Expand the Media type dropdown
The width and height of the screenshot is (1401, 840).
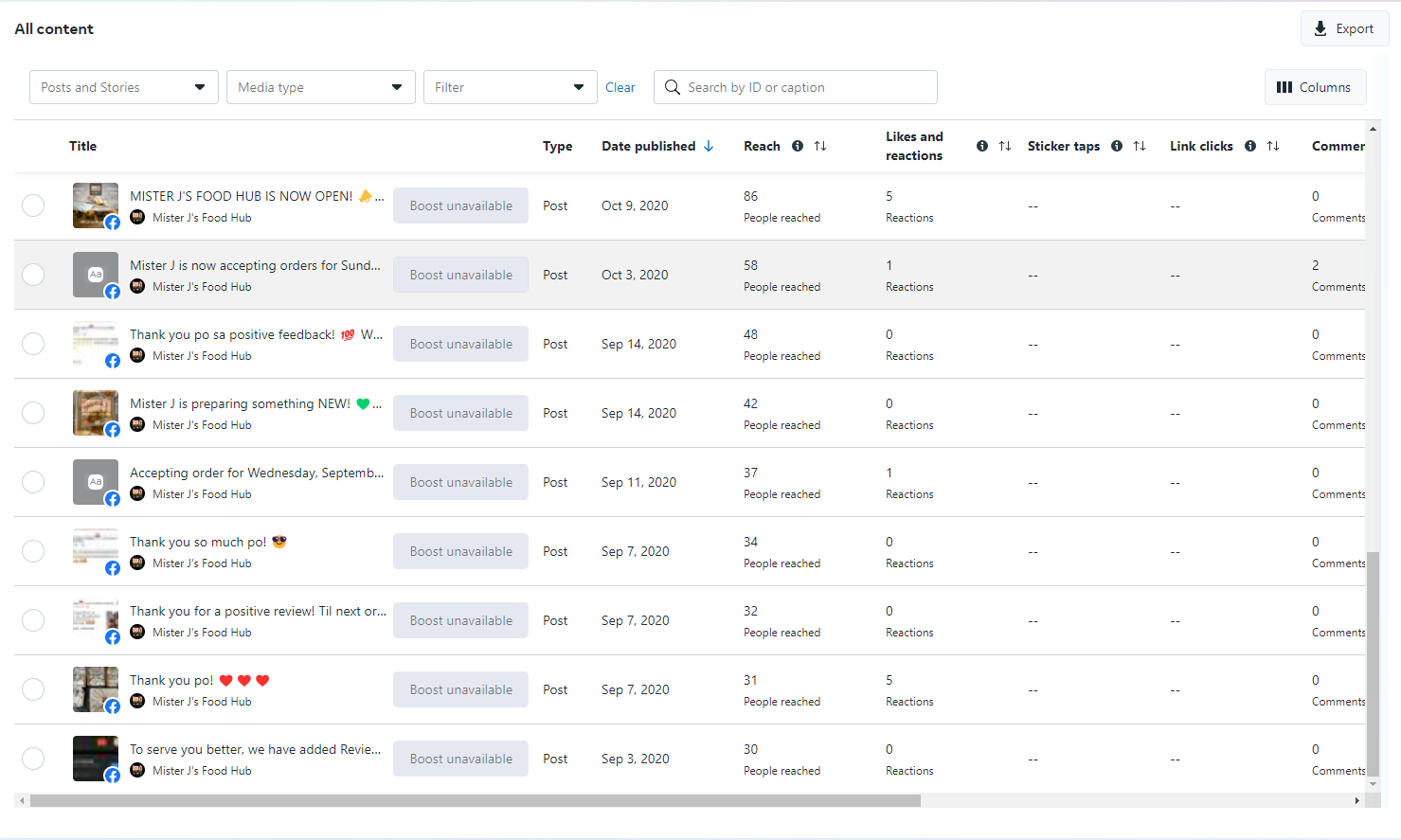321,87
